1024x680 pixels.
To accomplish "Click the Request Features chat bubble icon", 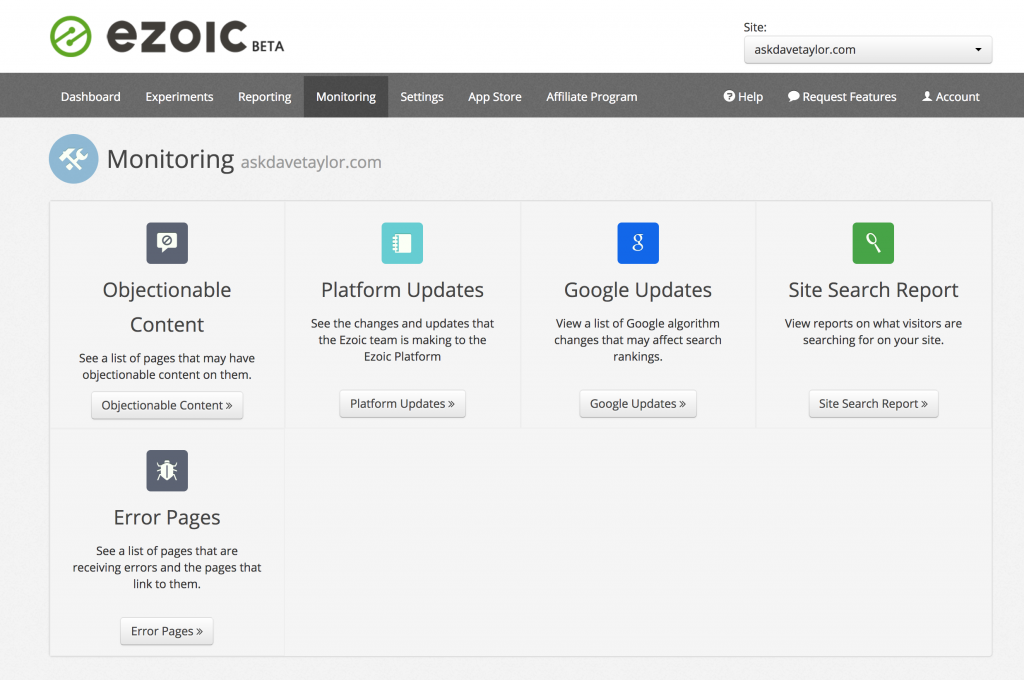I will (793, 96).
